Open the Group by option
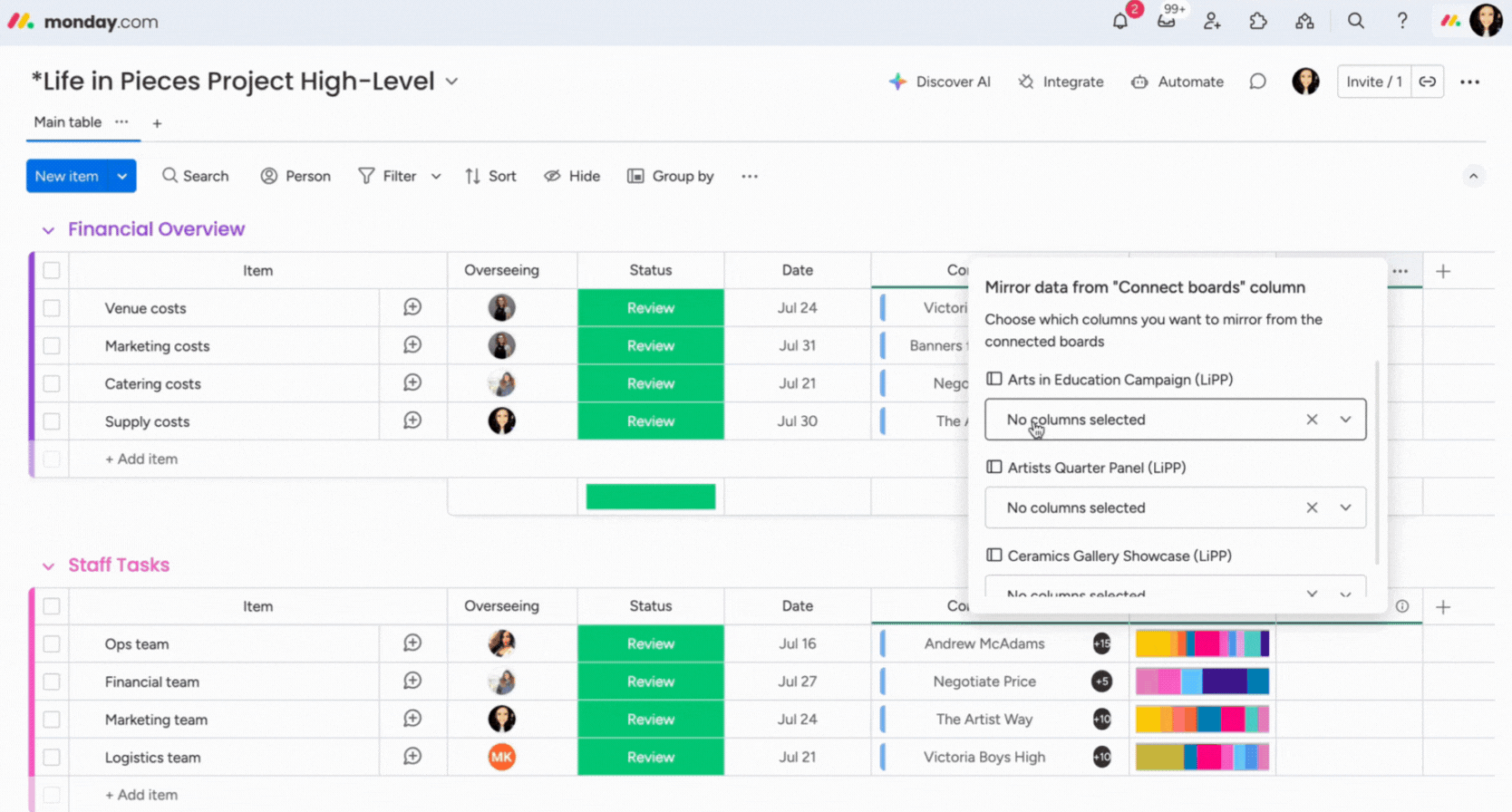Screen dimensions: 1512x812 (671, 176)
